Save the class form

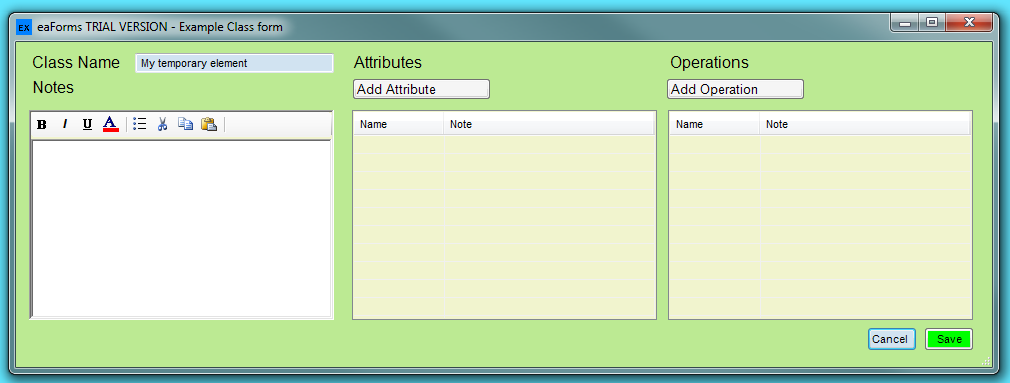click(x=949, y=339)
